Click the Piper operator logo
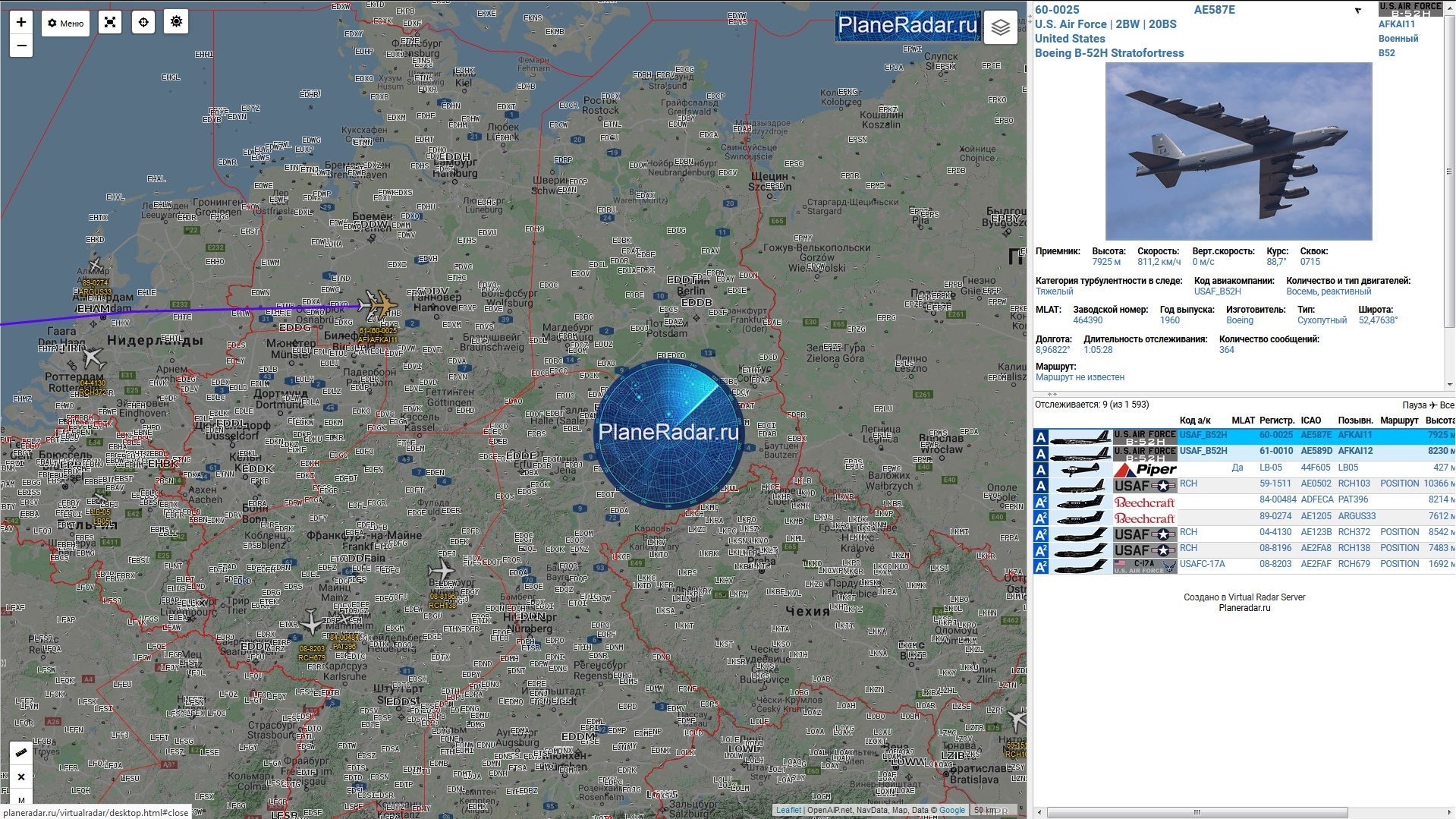Image resolution: width=1456 pixels, height=819 pixels. click(x=1145, y=469)
